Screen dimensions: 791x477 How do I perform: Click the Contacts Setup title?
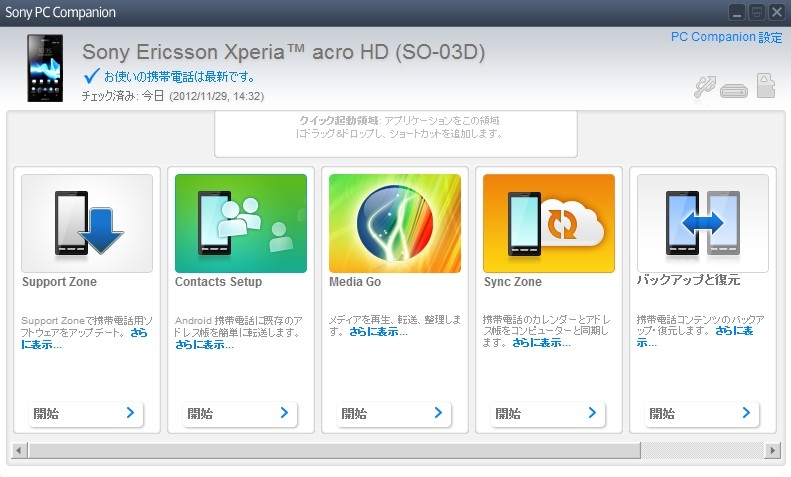click(218, 282)
